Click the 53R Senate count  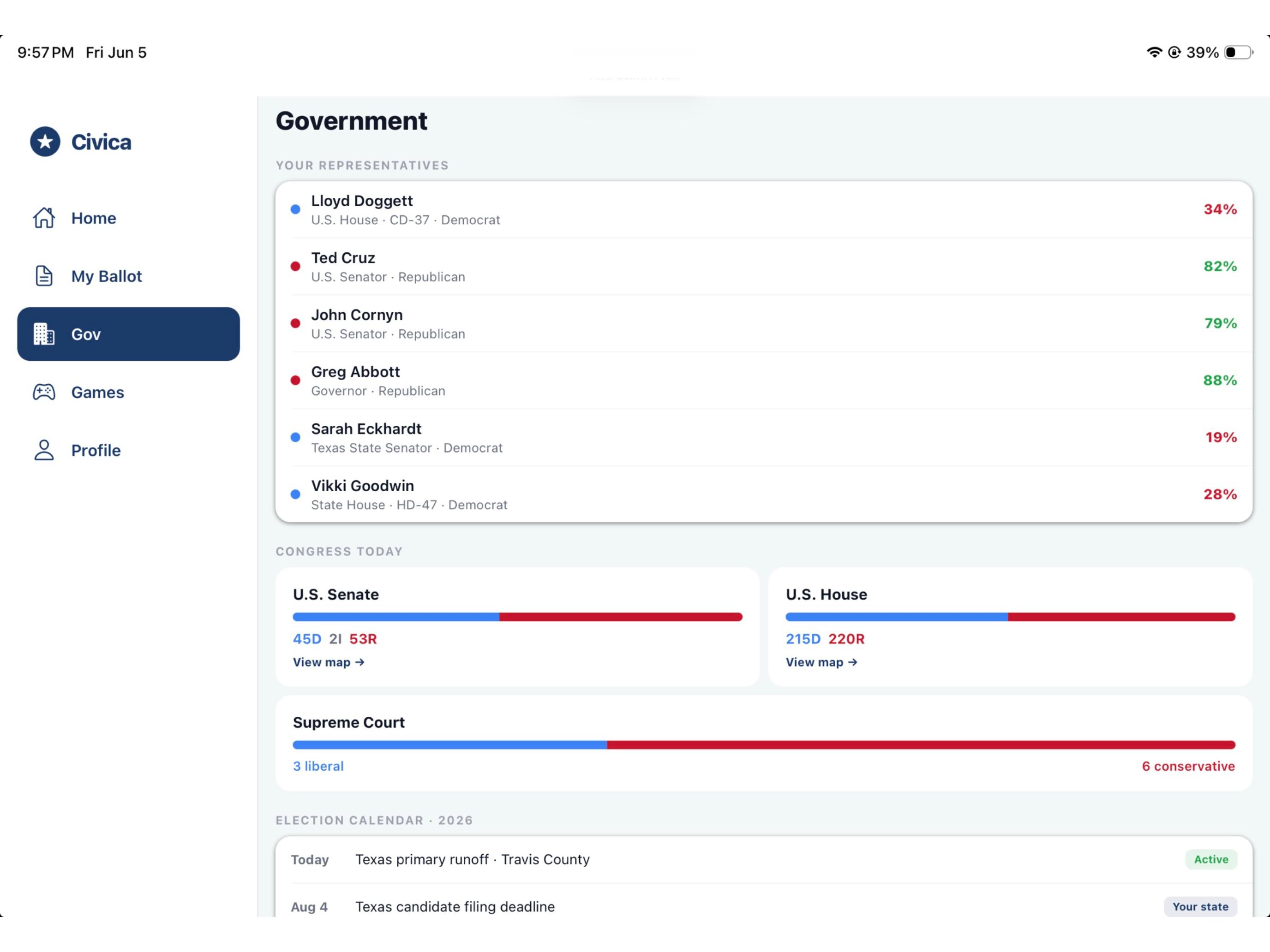click(x=364, y=639)
